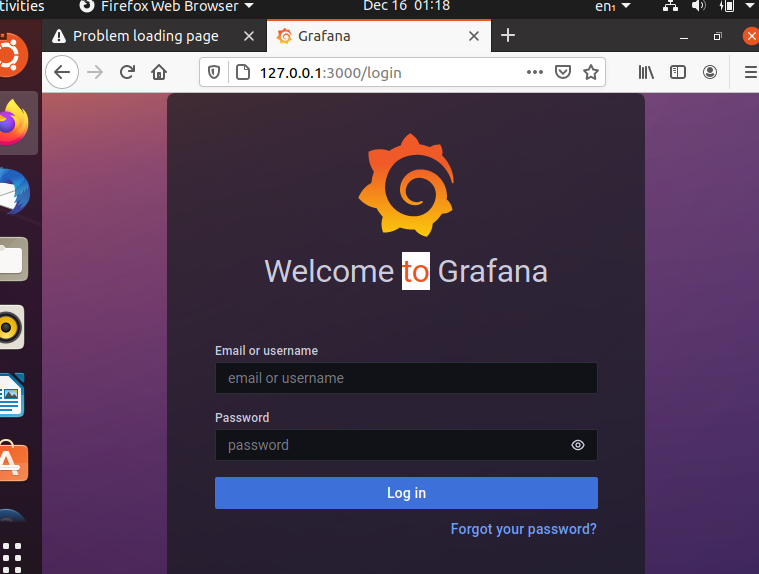This screenshot has width=759, height=574.
Task: Open Ubuntu Software from the dock
Action: coord(14,461)
